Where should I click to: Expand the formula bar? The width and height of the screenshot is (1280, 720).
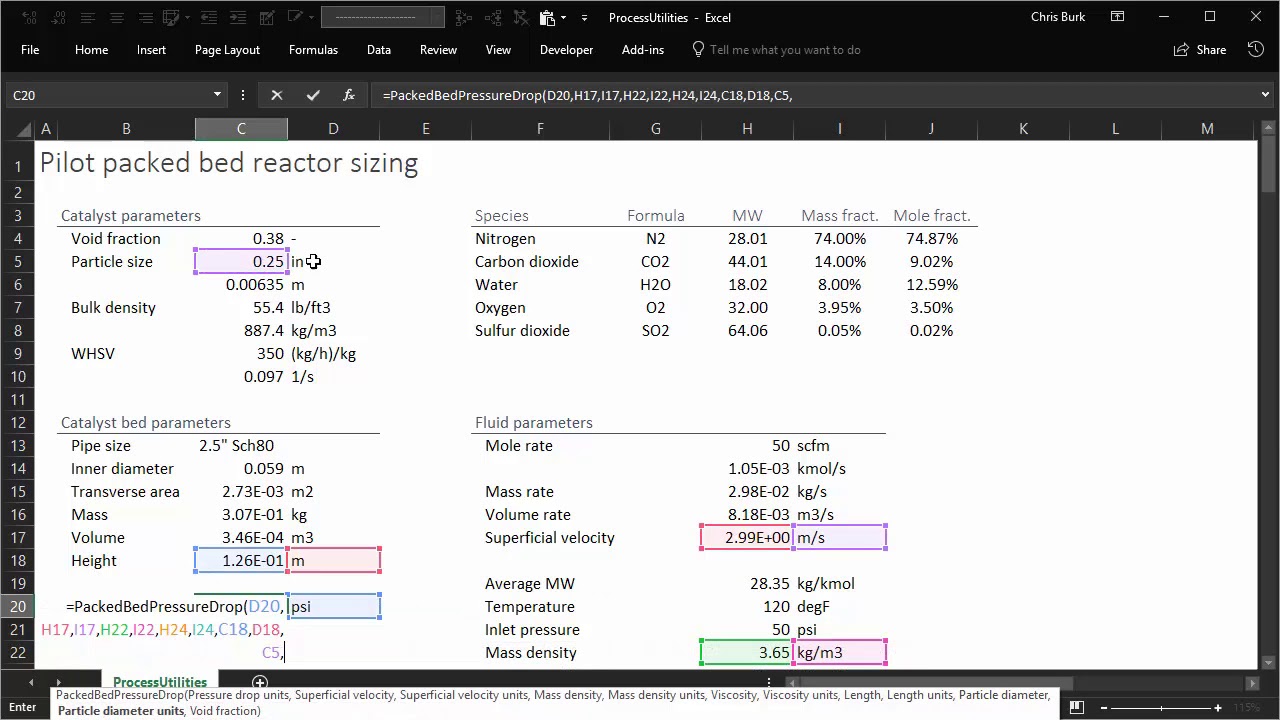pyautogui.click(x=1265, y=95)
